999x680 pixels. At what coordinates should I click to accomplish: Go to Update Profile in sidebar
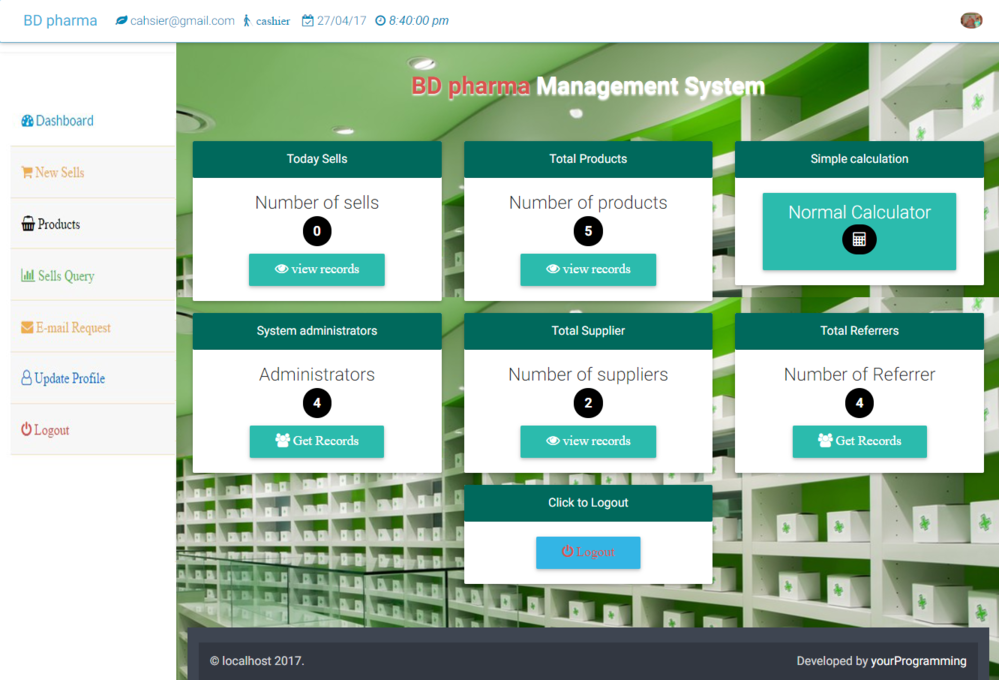point(68,379)
